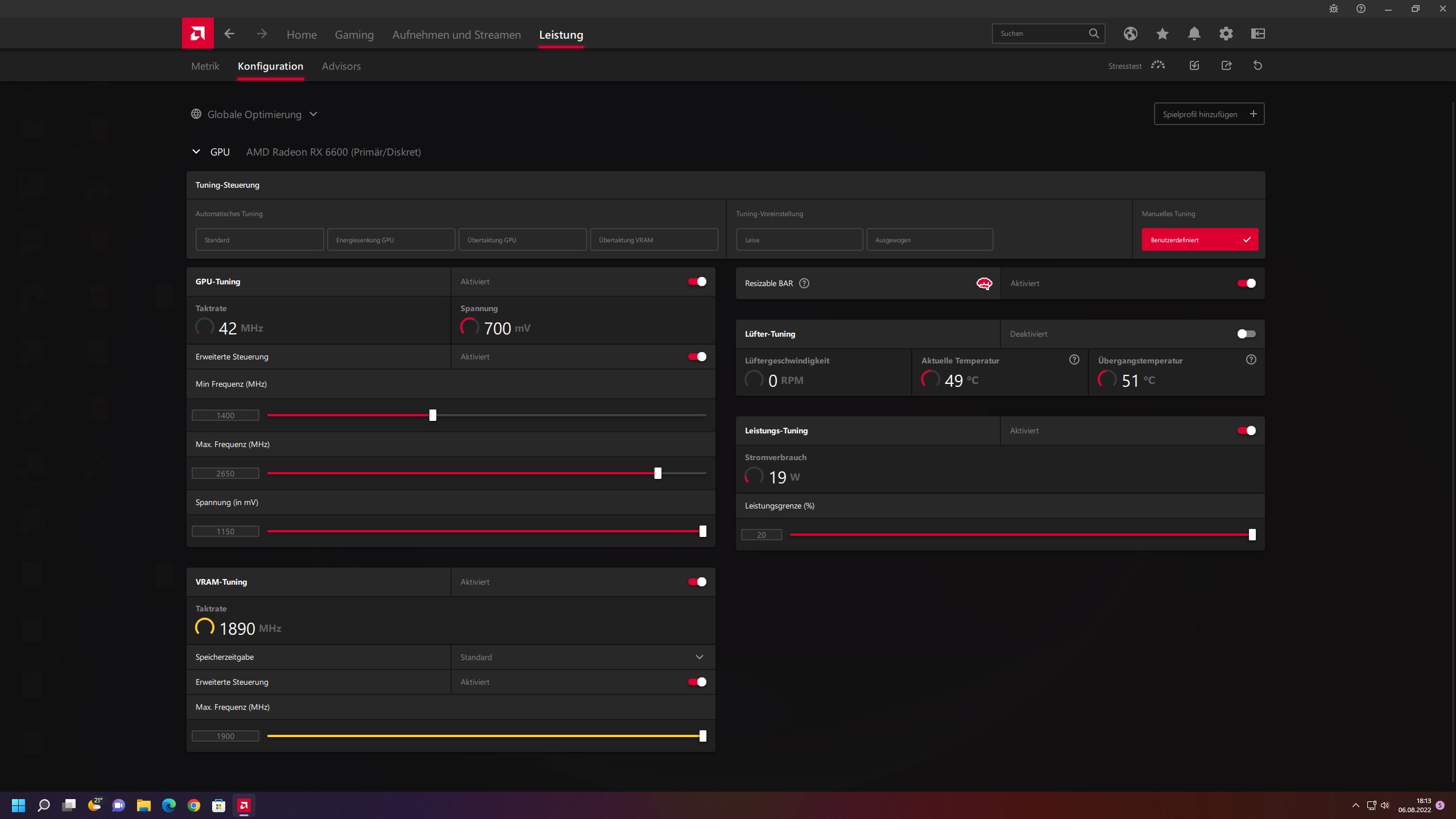This screenshot has width=1456, height=819.
Task: Start the Stresstest gauge icon
Action: (1157, 65)
